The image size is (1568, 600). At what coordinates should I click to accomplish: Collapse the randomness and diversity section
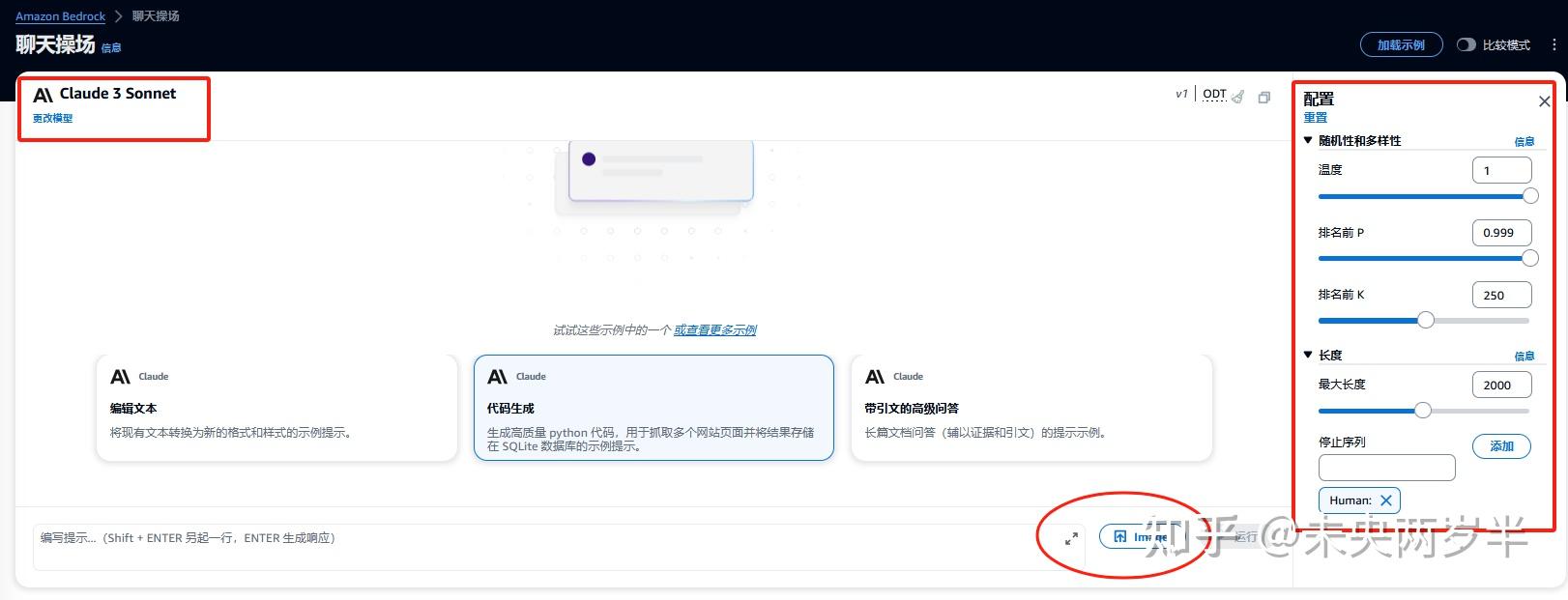(1308, 140)
